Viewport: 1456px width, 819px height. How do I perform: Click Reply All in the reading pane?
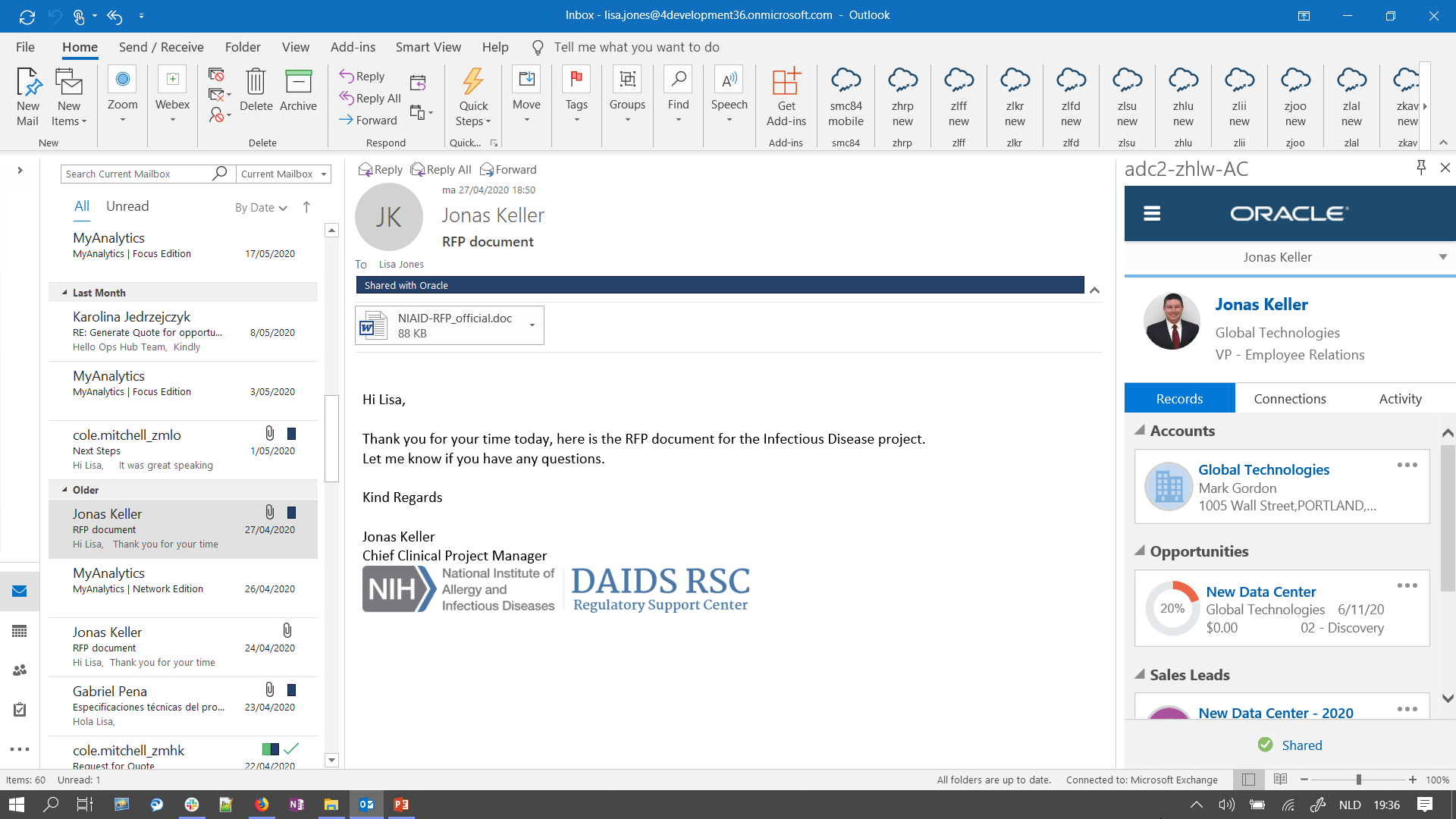pyautogui.click(x=441, y=170)
